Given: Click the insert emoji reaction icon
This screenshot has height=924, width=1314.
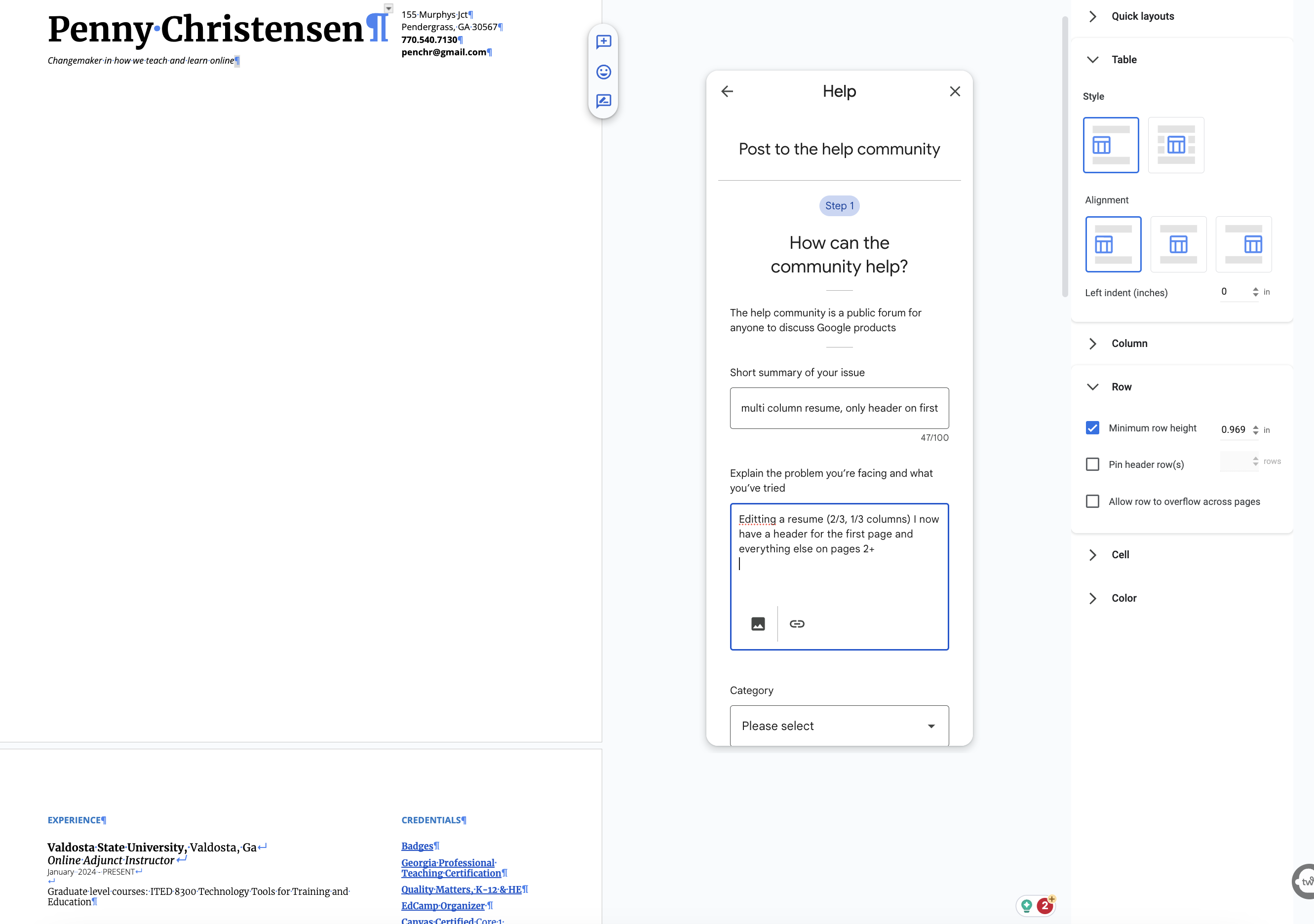Looking at the screenshot, I should tap(603, 72).
